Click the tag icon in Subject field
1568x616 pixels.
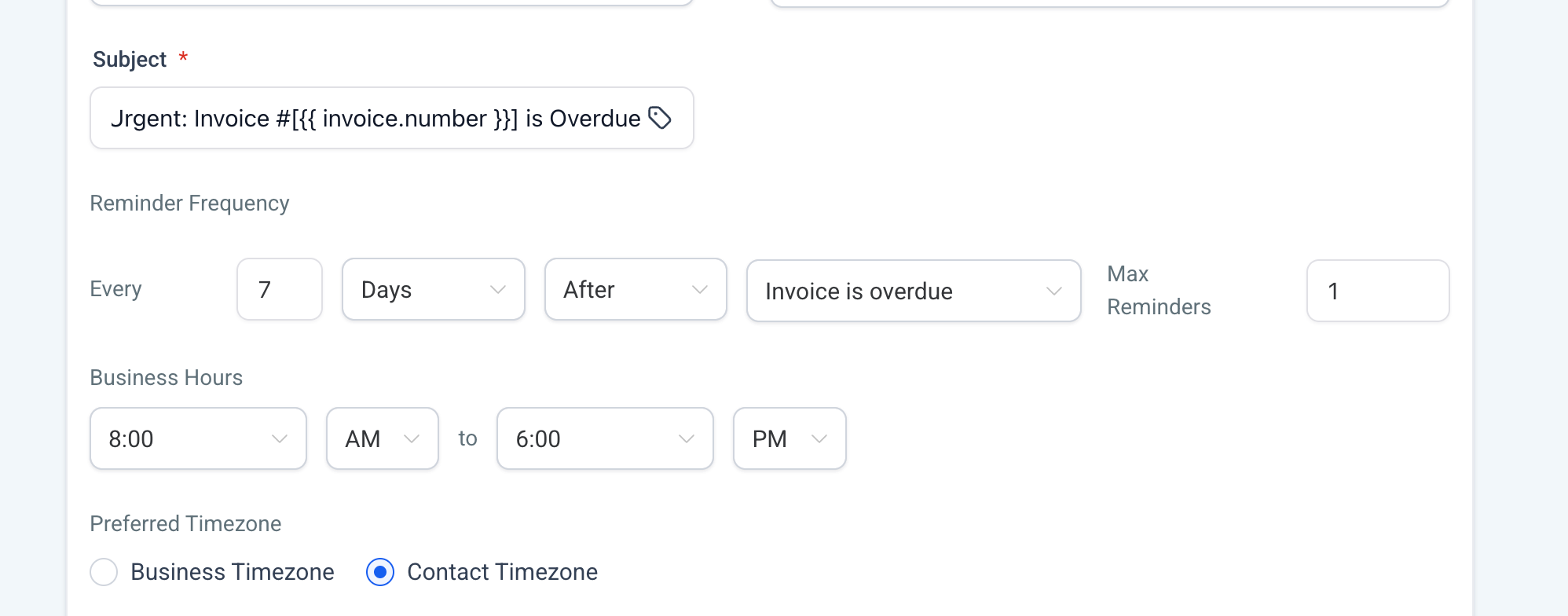coord(660,118)
